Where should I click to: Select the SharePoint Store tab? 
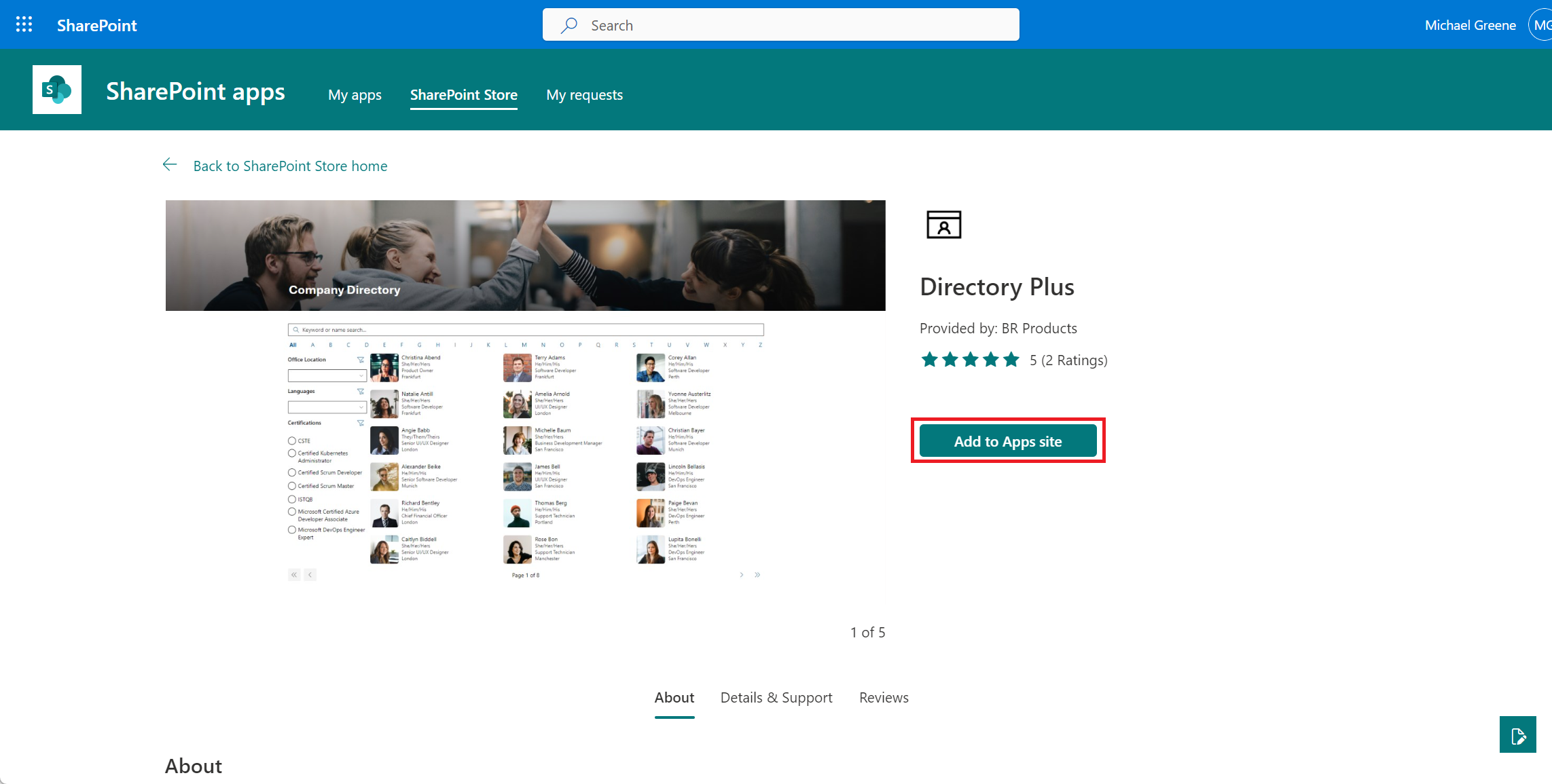pos(464,95)
